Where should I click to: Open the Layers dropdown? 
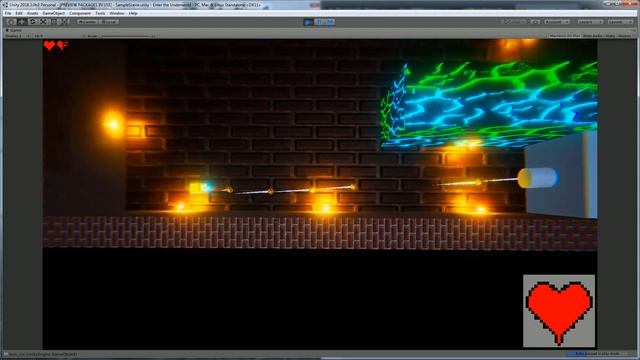click(x=590, y=22)
